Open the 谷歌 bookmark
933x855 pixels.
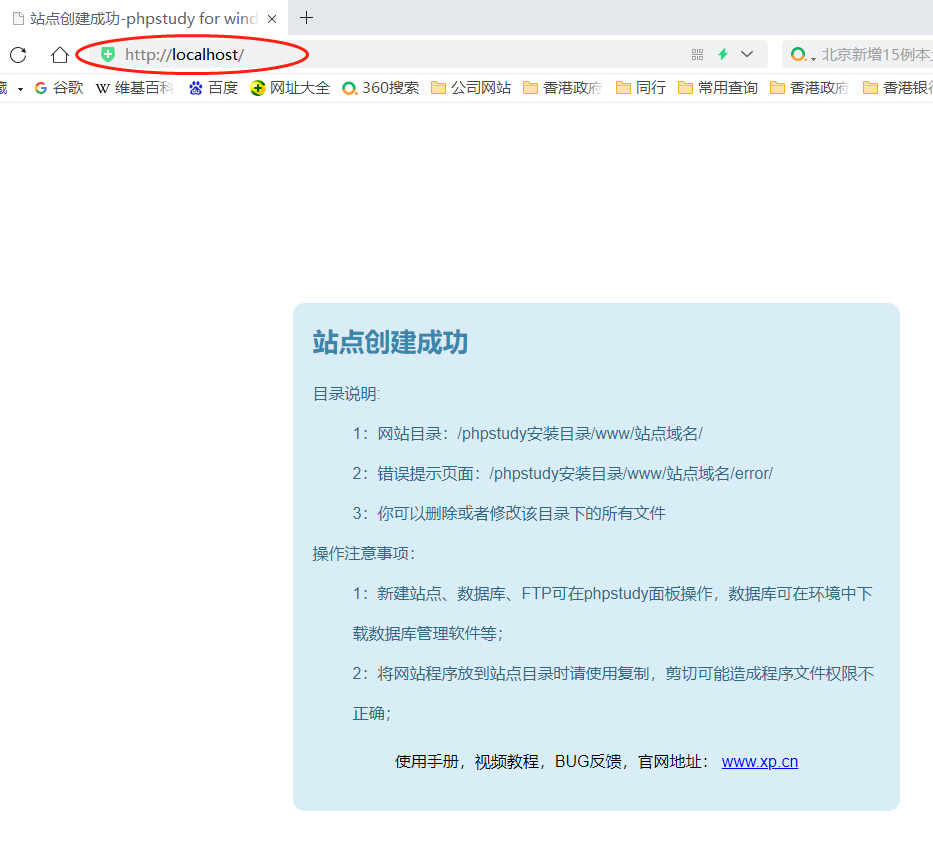click(x=59, y=88)
